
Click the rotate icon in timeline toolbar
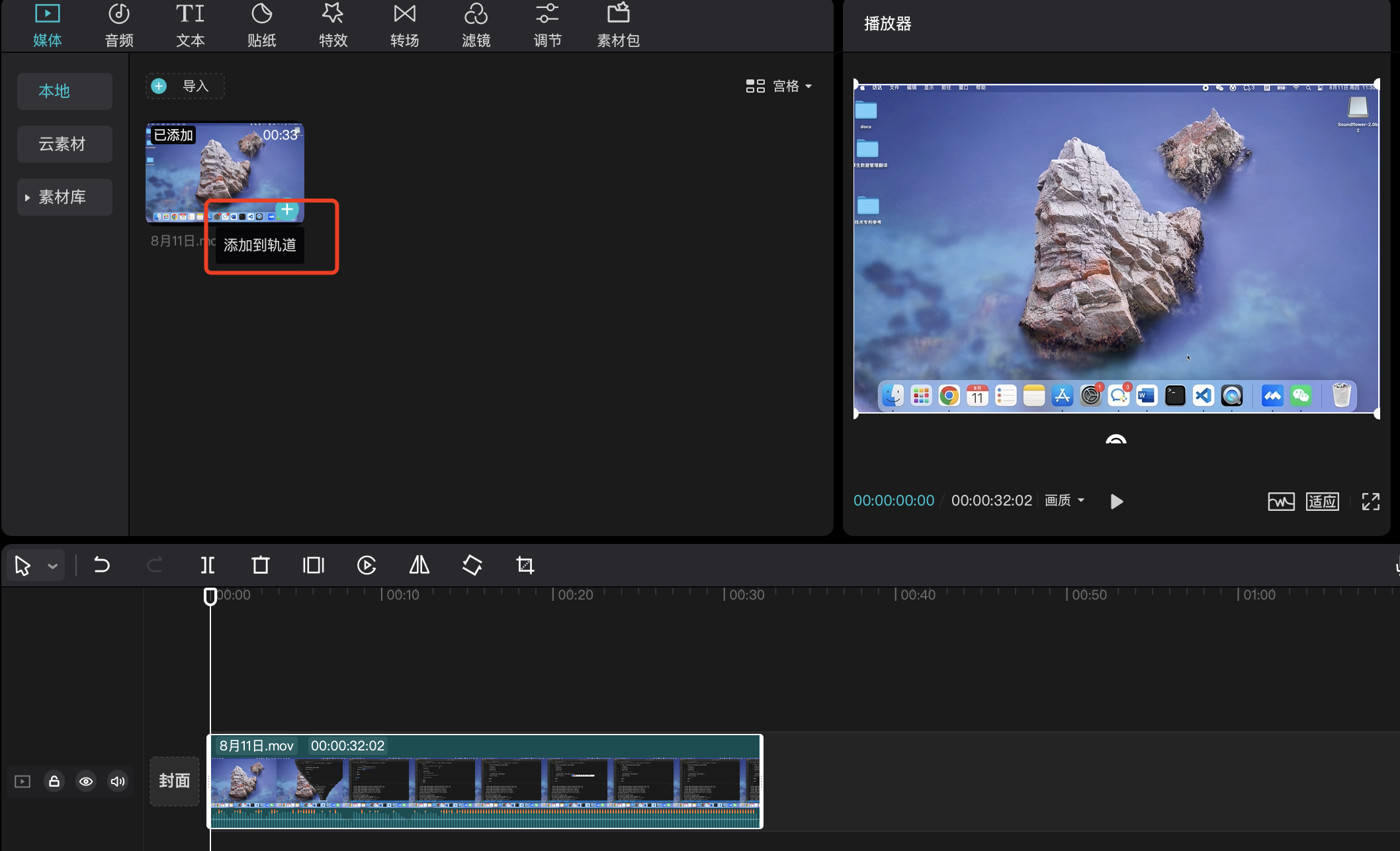pyautogui.click(x=472, y=565)
